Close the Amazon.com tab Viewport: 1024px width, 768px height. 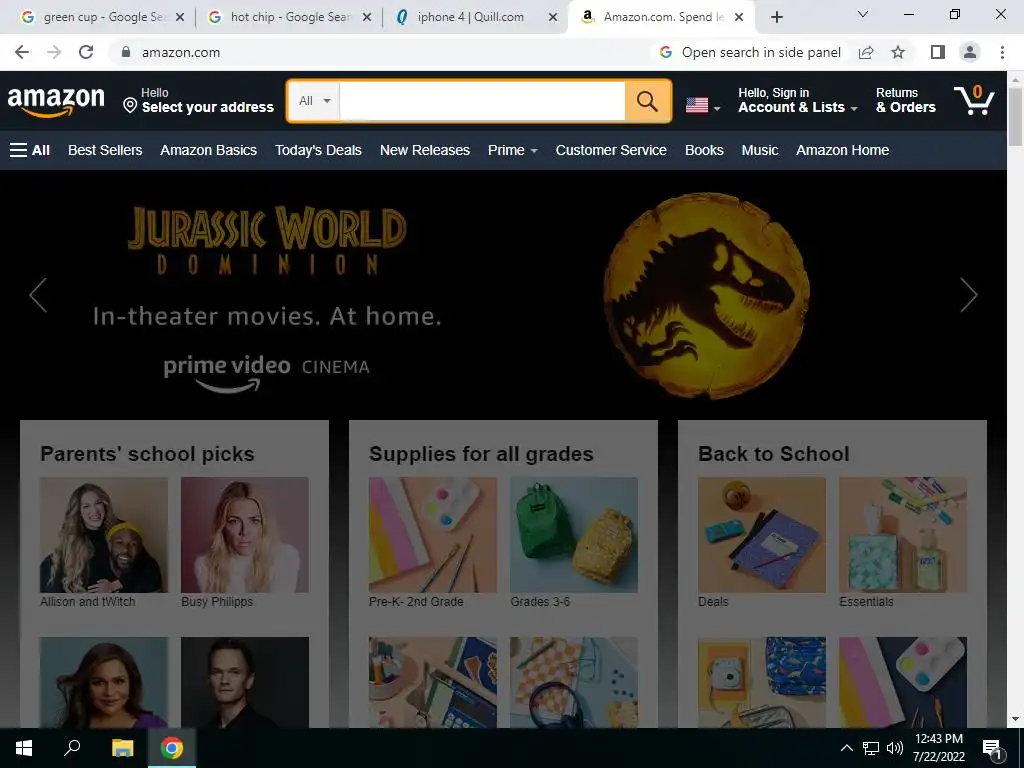point(739,17)
